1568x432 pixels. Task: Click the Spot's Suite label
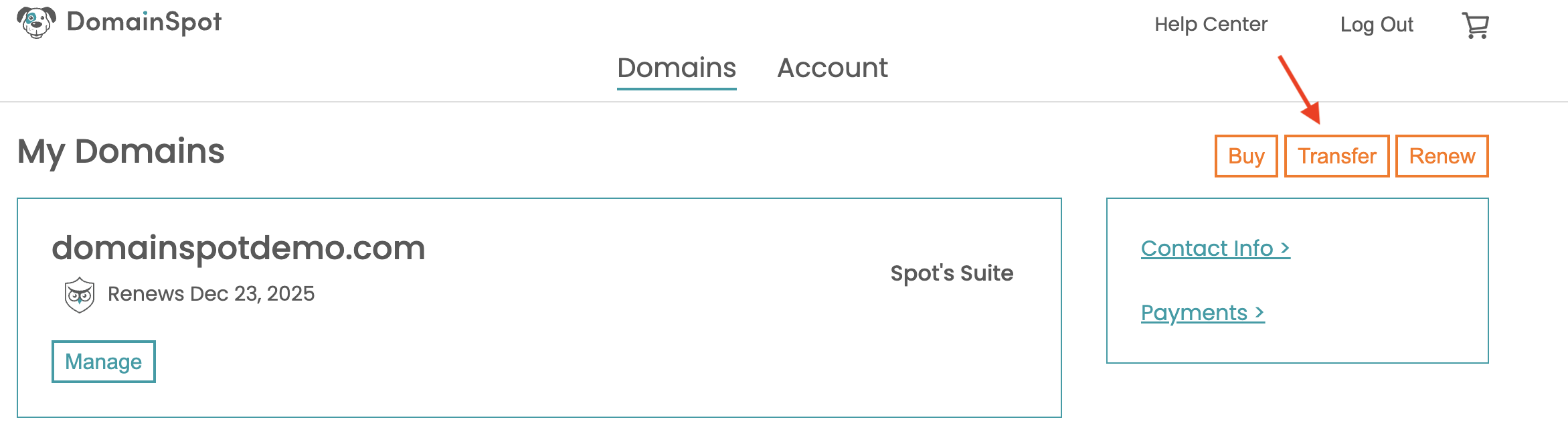click(x=952, y=273)
